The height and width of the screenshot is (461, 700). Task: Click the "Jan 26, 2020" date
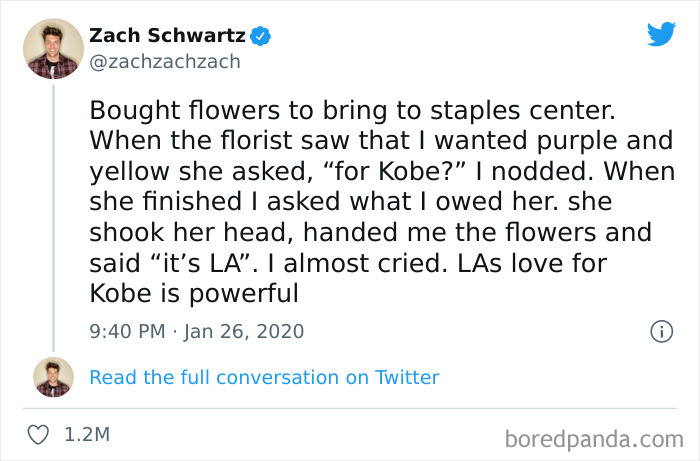243,331
